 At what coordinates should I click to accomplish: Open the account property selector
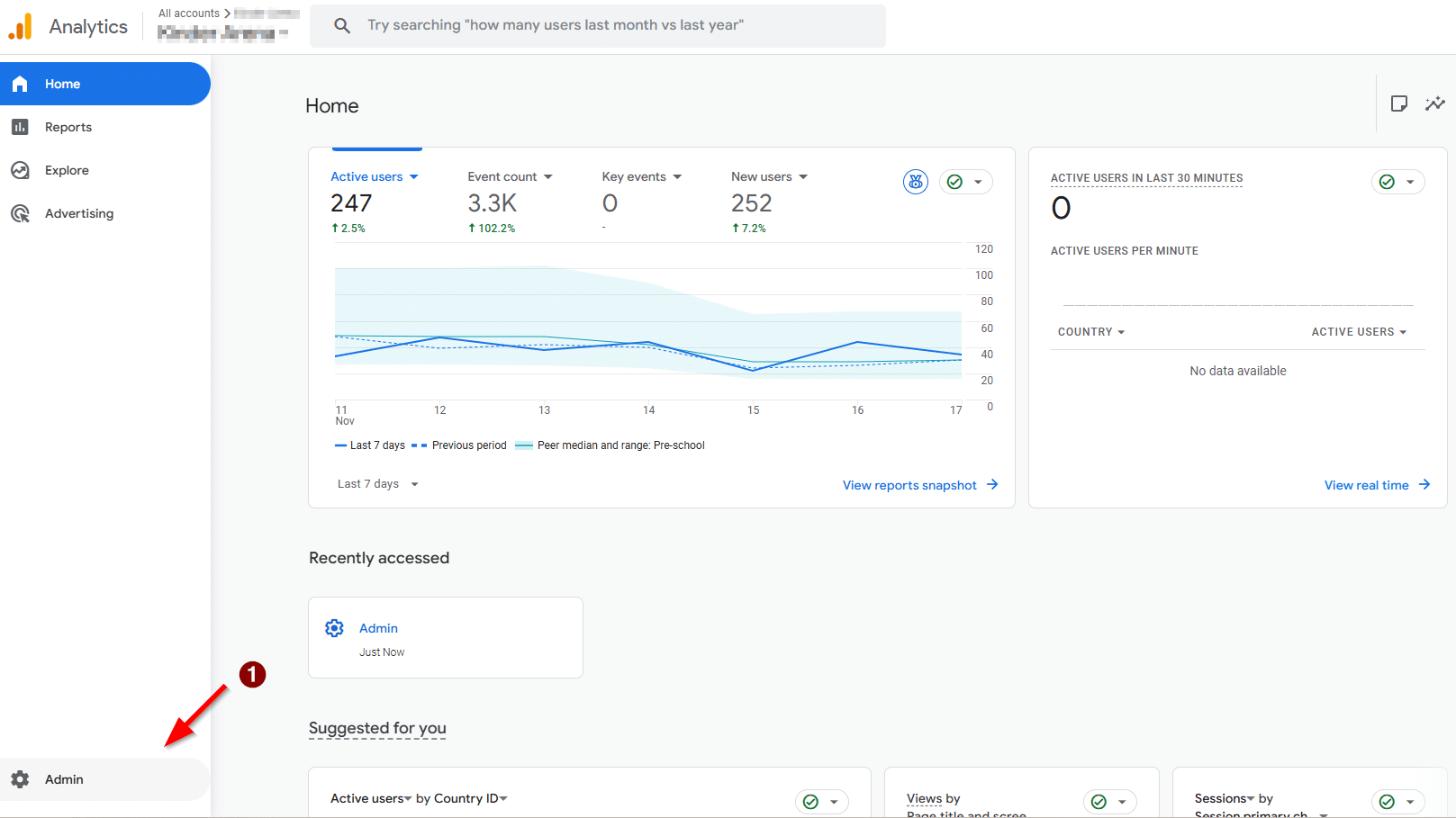point(223,33)
